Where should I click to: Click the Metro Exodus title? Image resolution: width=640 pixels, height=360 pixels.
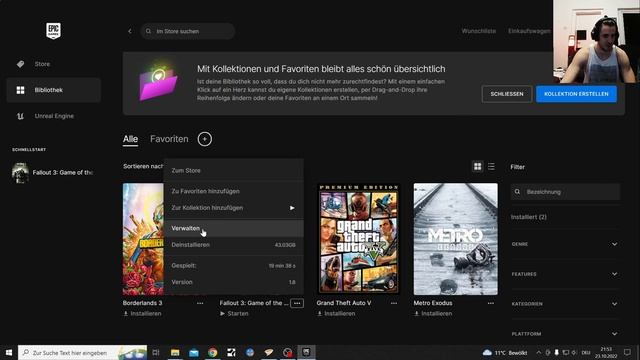pyautogui.click(x=433, y=303)
